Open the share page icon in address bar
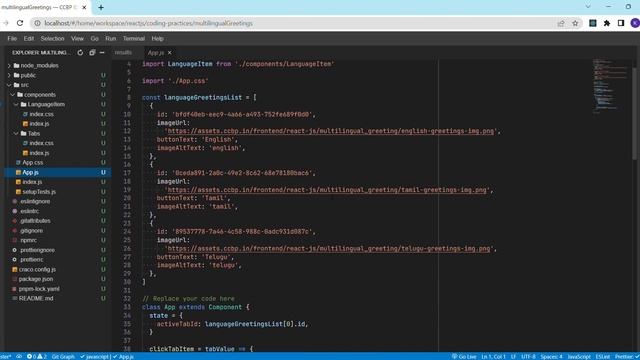The height and width of the screenshot is (360, 640). pyautogui.click(x=561, y=23)
